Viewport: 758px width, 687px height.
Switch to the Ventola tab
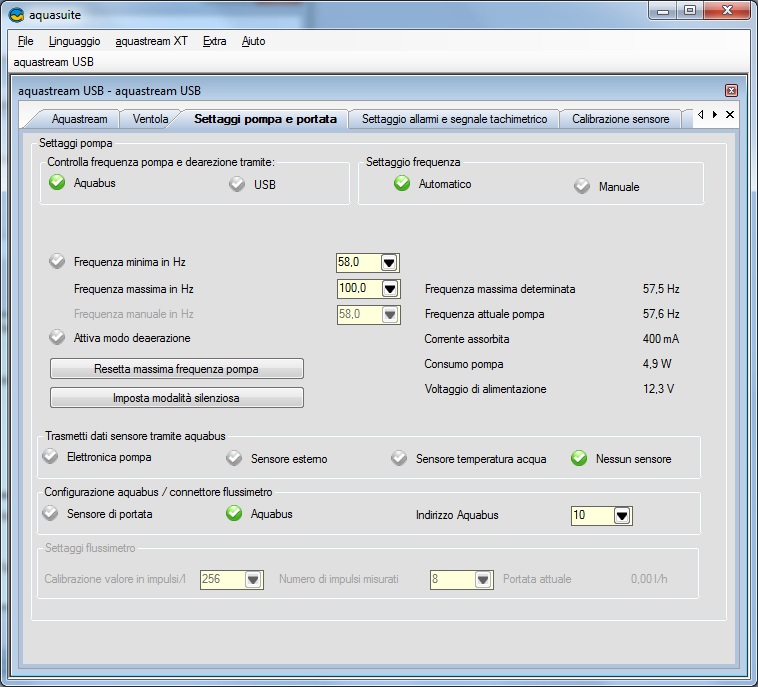pos(150,119)
